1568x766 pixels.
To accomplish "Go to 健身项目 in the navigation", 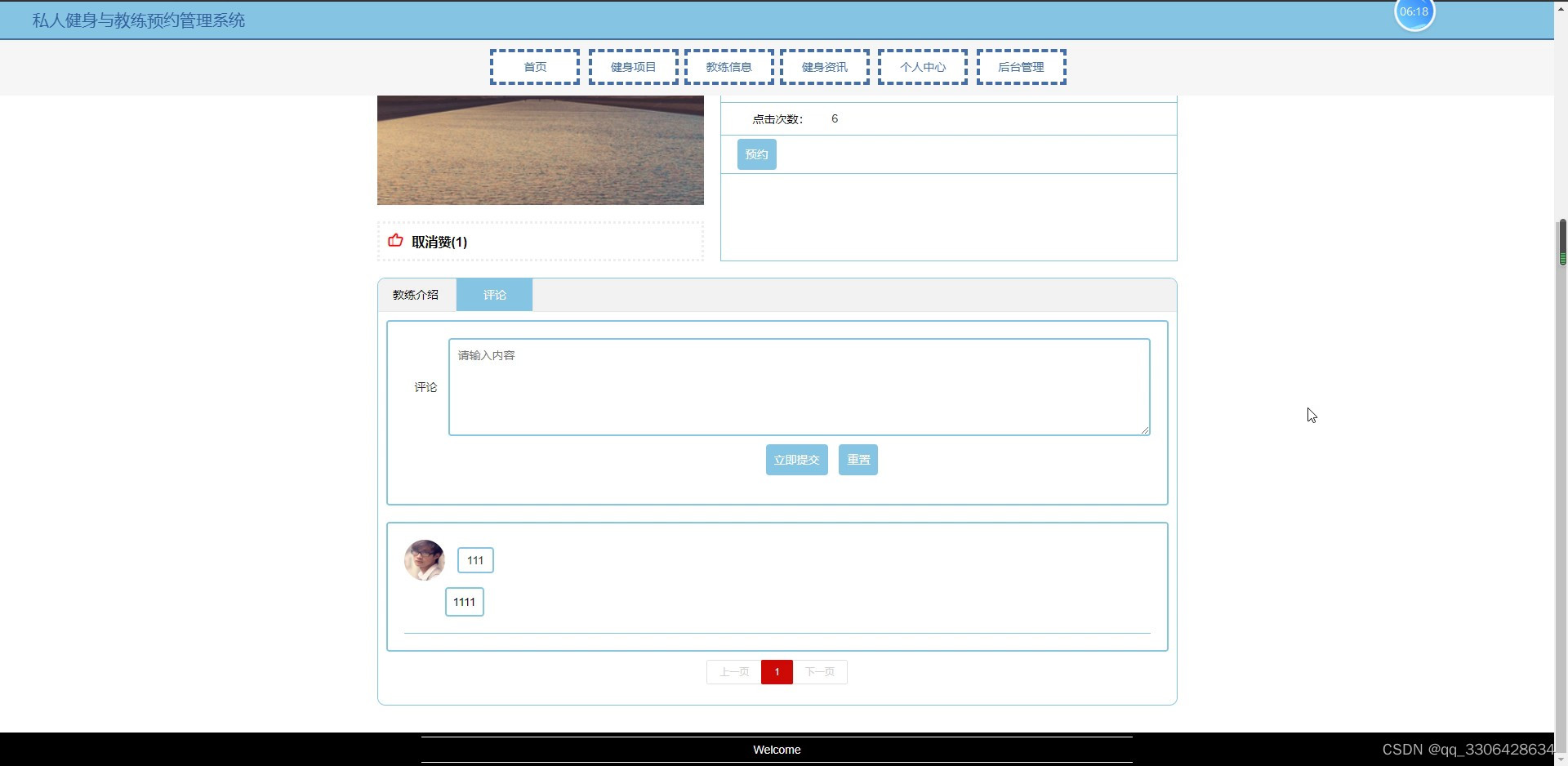I will click(x=633, y=67).
